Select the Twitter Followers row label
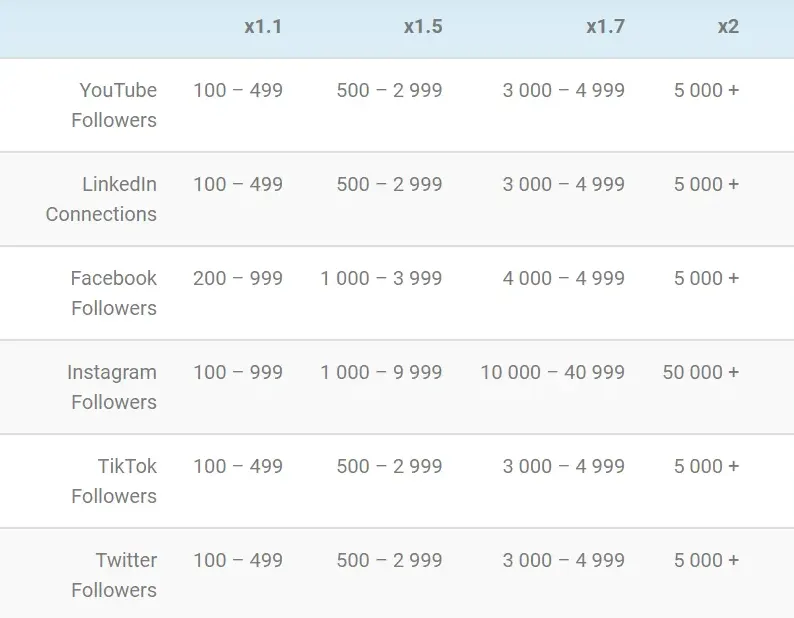 (114, 575)
